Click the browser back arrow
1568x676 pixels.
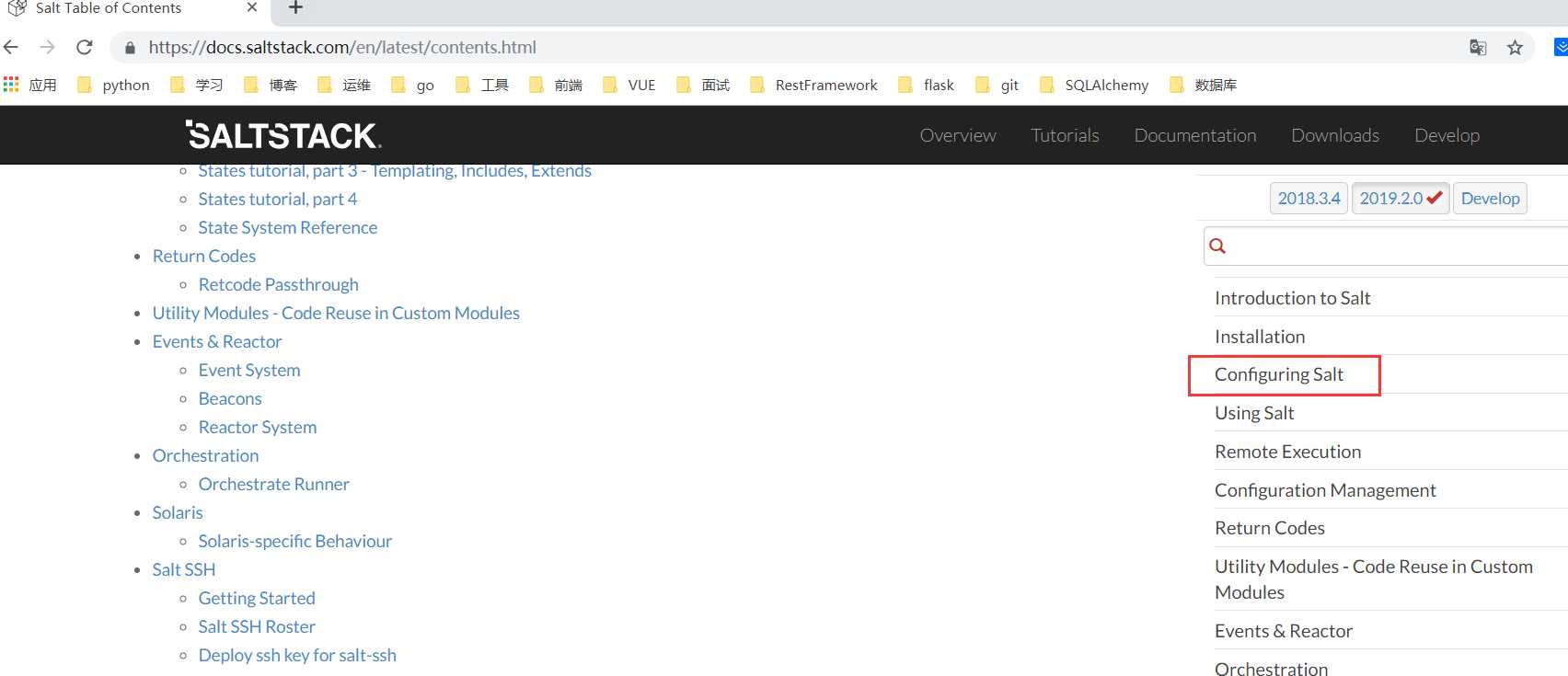[x=11, y=47]
